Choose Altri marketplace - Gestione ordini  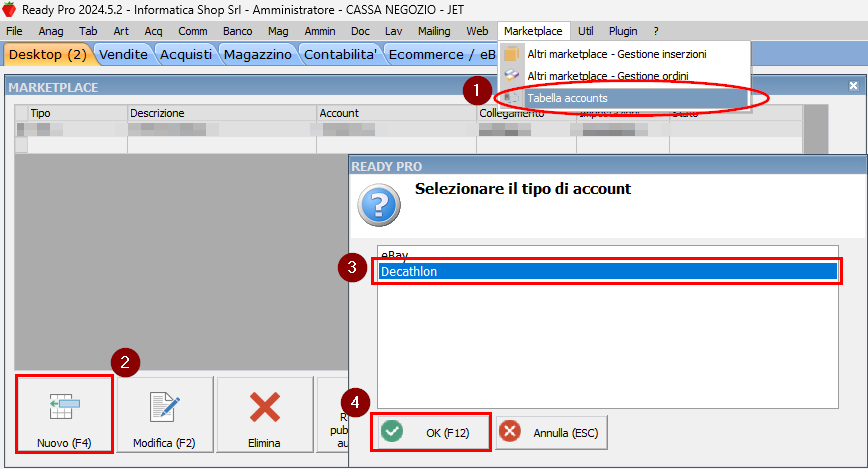coord(624,76)
